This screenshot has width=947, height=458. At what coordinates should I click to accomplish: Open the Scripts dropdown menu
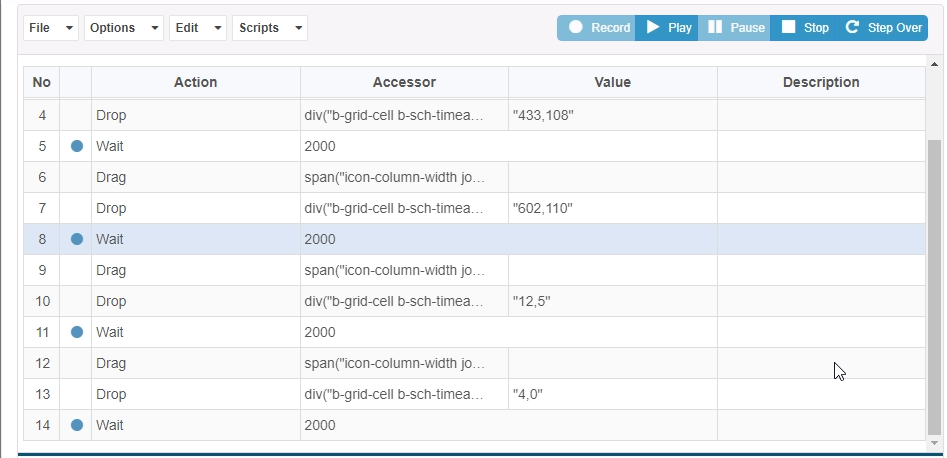[270, 28]
